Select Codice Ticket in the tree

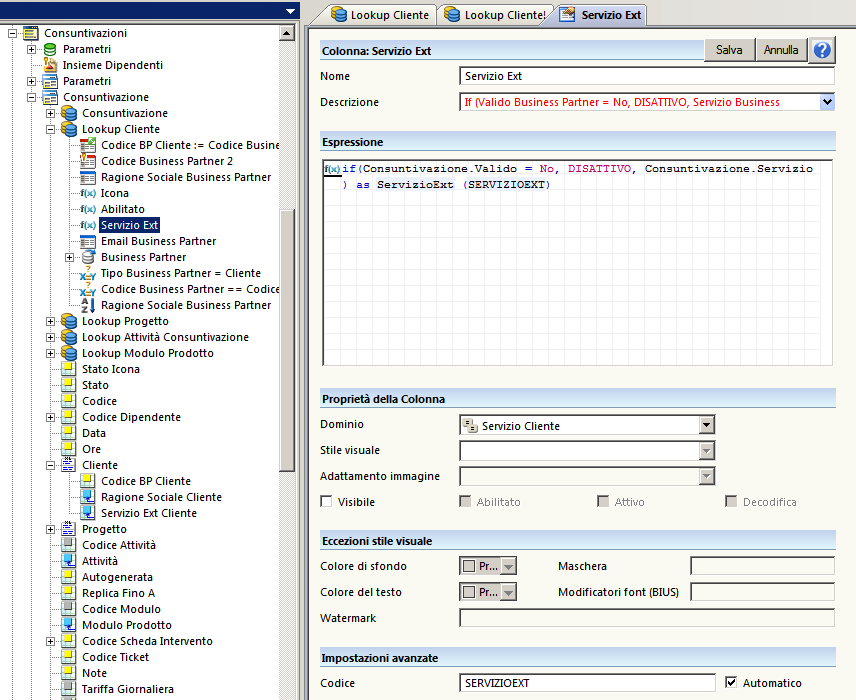[115, 657]
